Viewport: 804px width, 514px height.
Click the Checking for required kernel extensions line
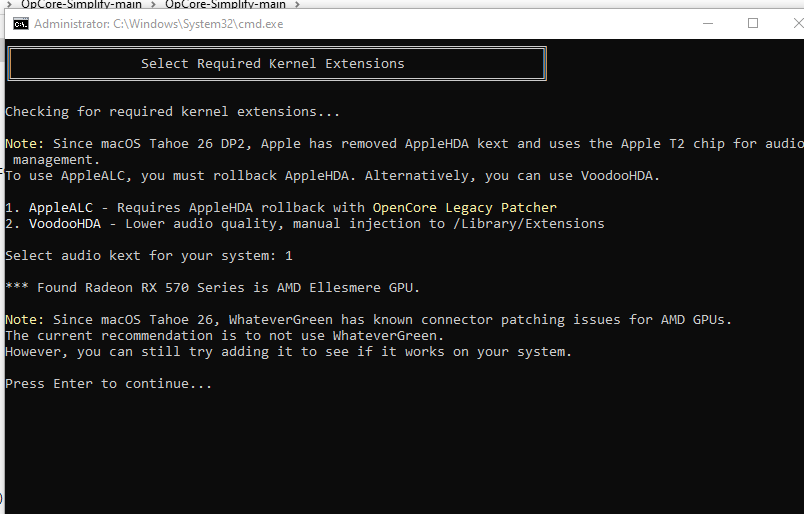[173, 112]
